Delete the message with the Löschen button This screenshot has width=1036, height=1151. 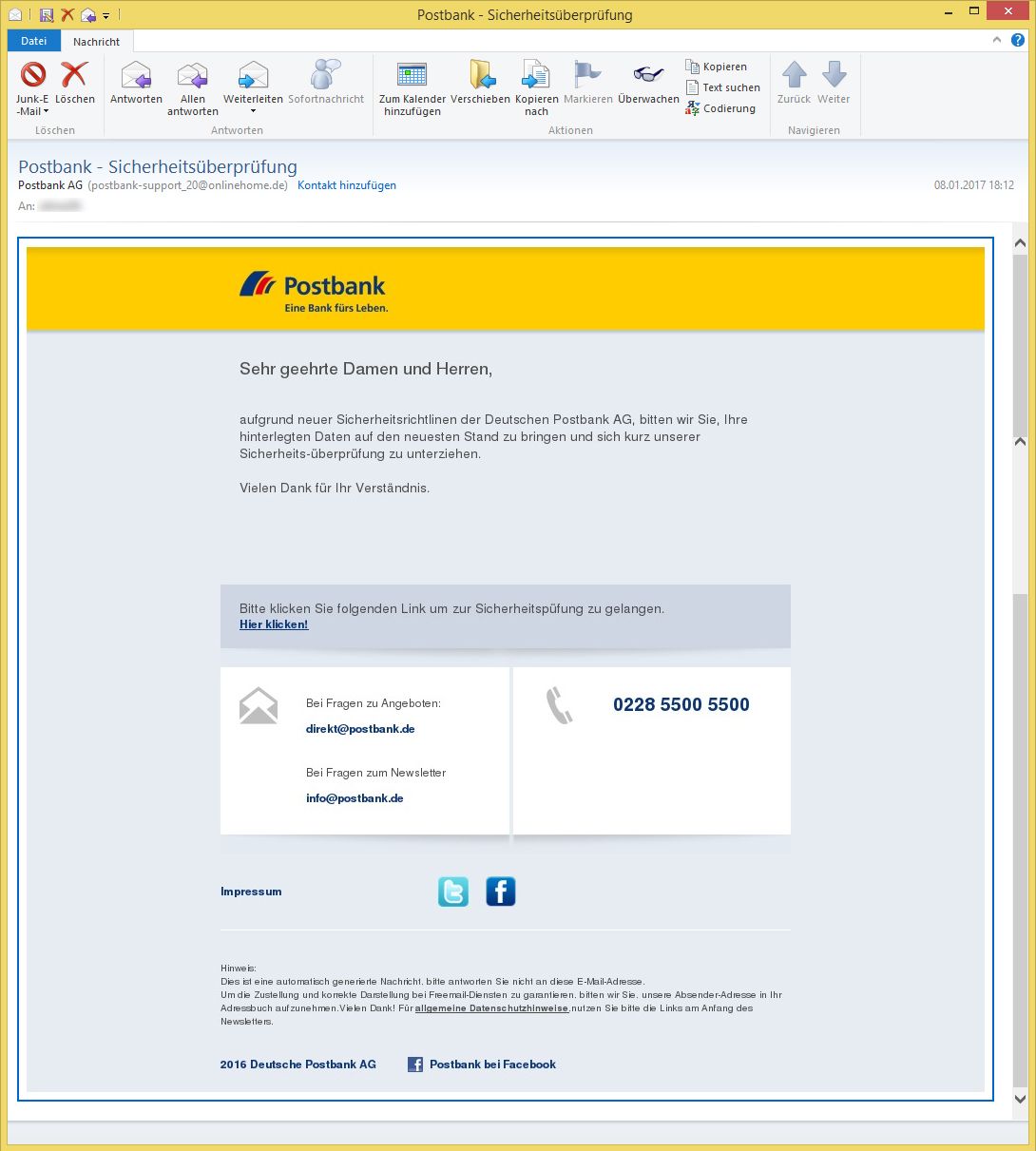pyautogui.click(x=75, y=83)
